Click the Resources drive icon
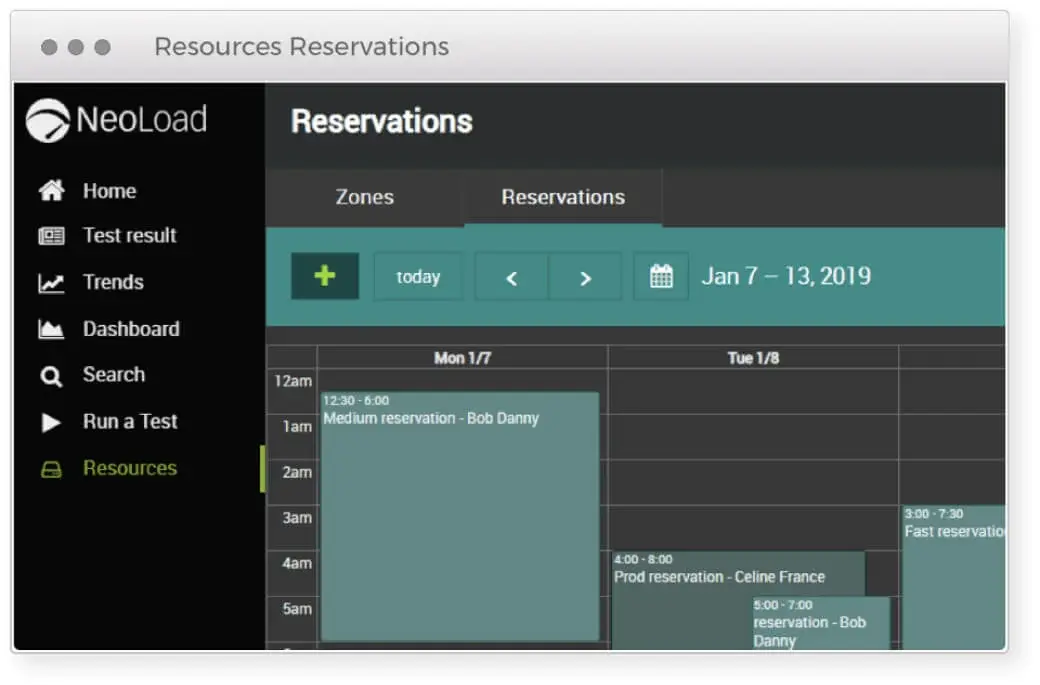The width and height of the screenshot is (1040, 685). coord(51,469)
